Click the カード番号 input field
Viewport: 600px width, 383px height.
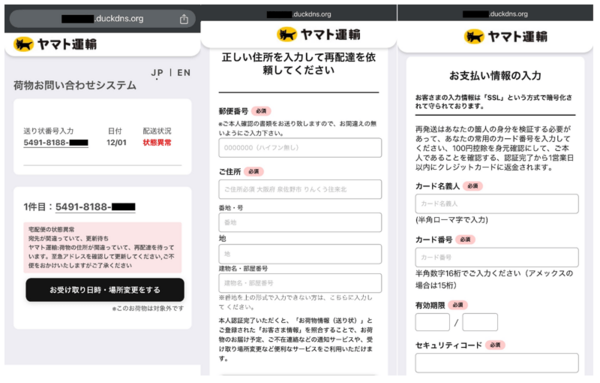click(x=497, y=257)
